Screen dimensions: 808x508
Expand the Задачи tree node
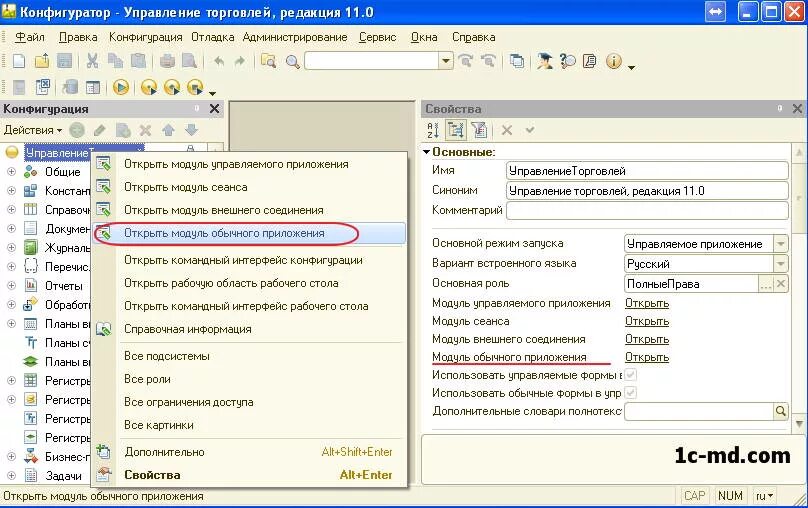click(11, 476)
